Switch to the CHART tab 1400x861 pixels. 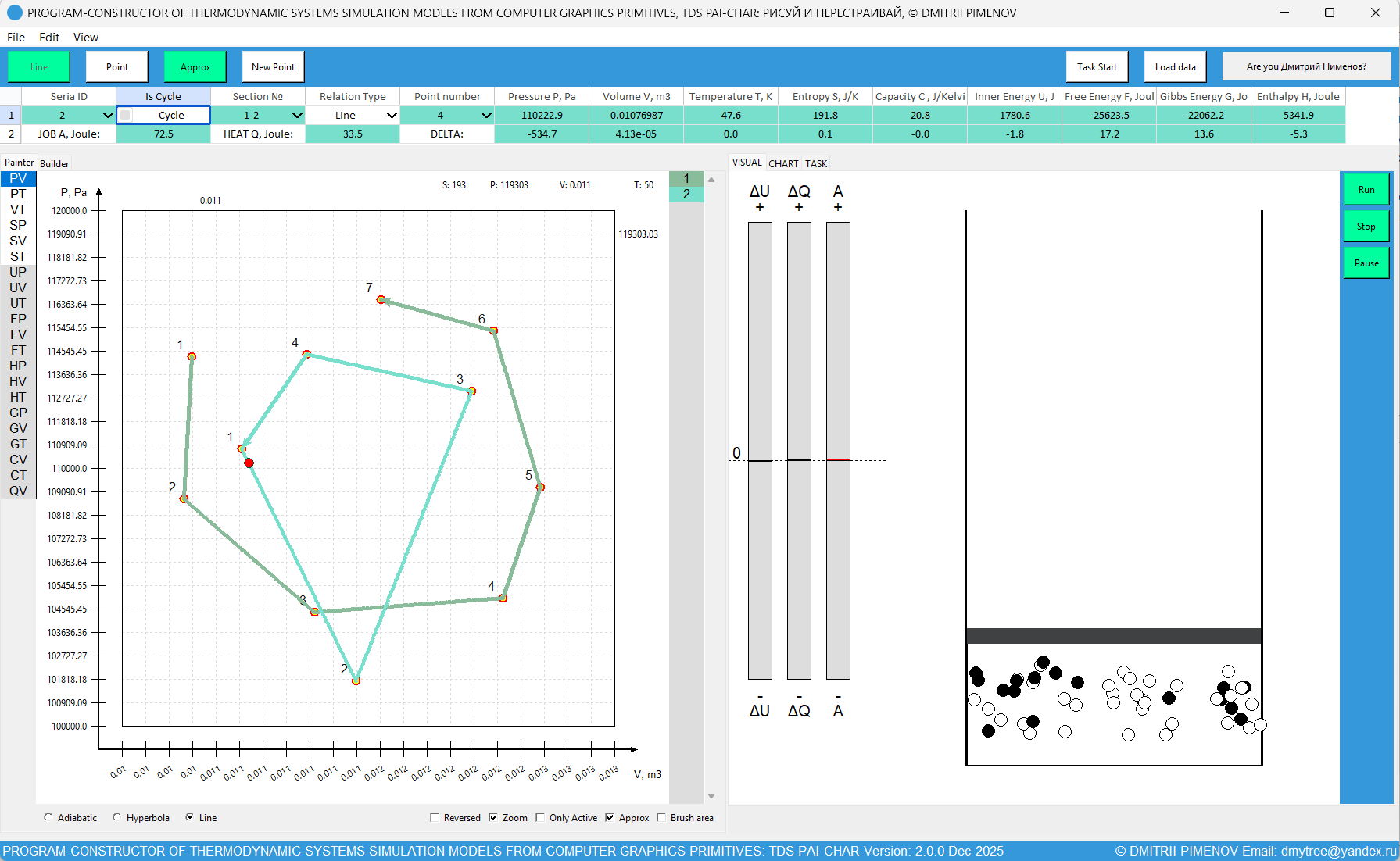[783, 163]
